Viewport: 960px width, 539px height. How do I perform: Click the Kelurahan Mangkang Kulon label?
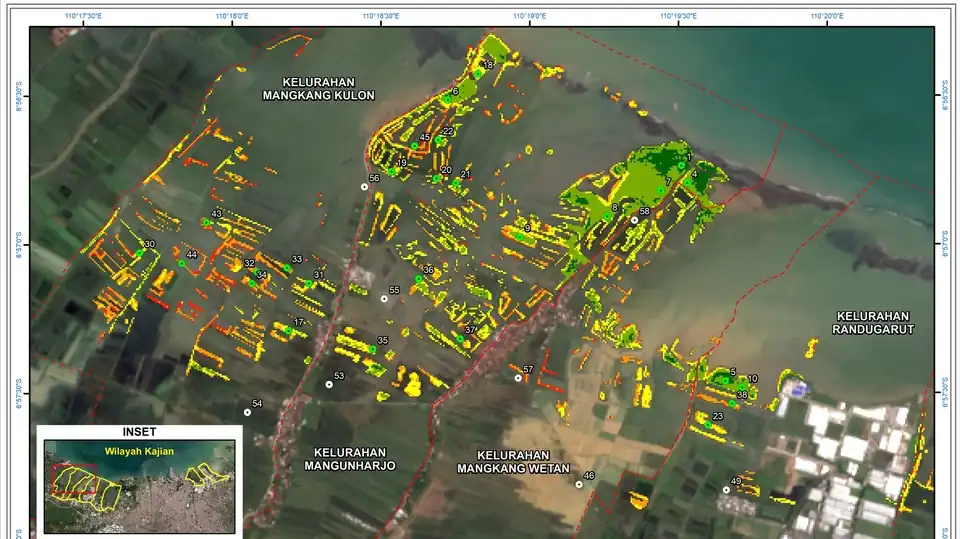(x=318, y=89)
